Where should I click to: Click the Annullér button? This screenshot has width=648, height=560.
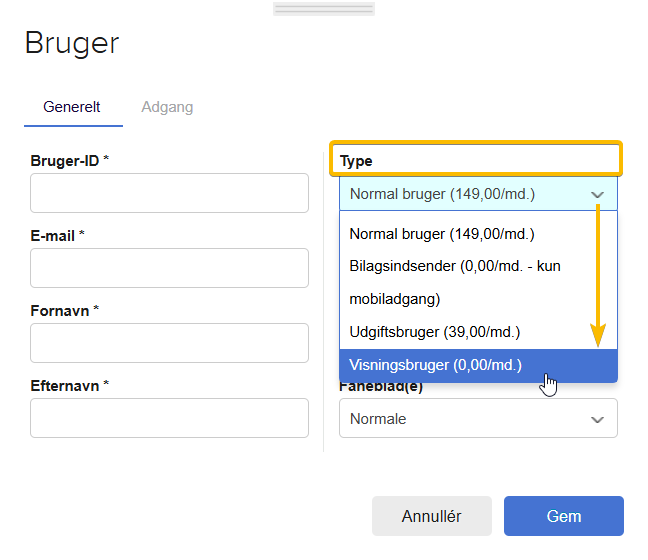(431, 516)
